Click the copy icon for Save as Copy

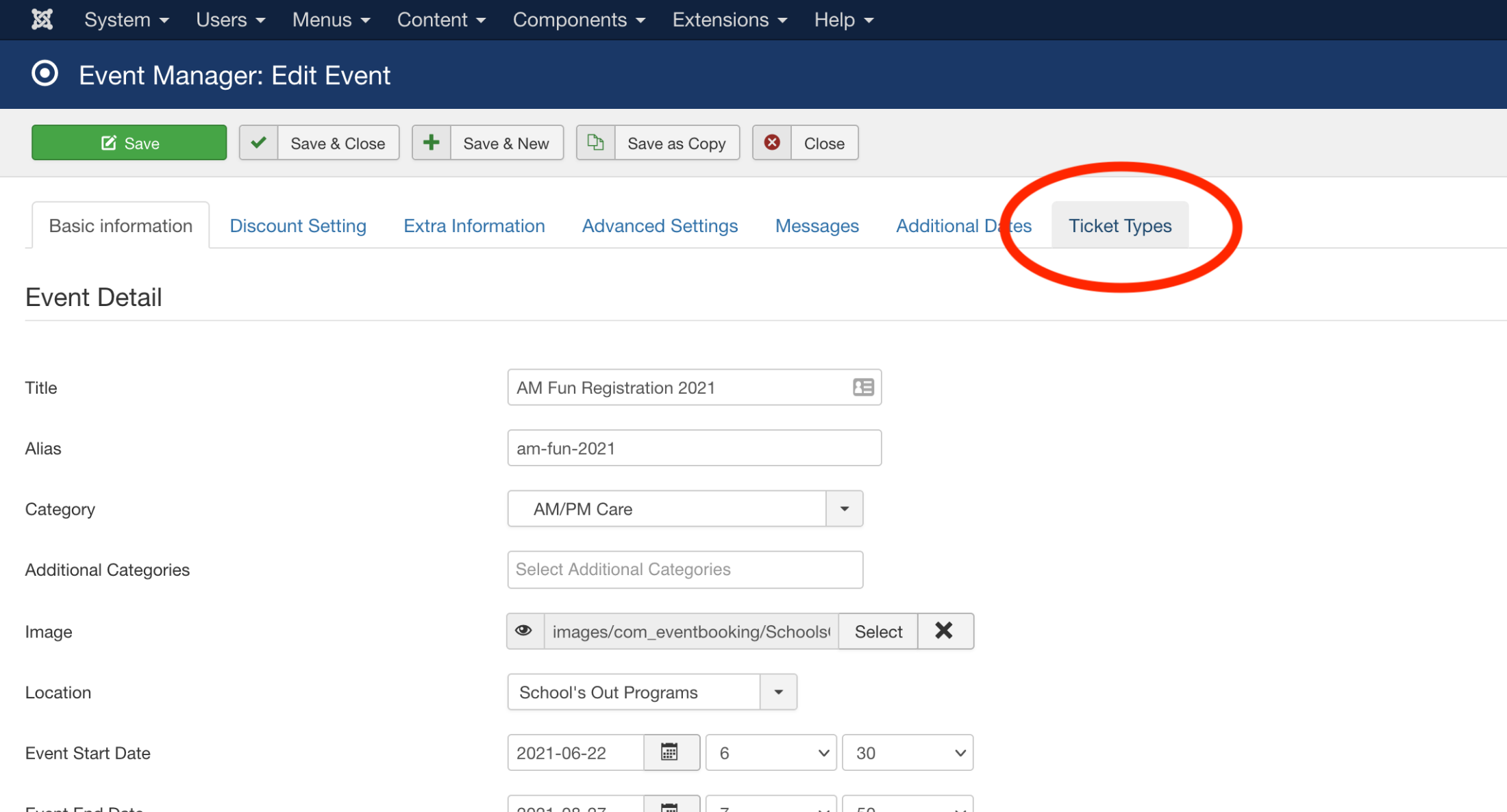point(595,143)
